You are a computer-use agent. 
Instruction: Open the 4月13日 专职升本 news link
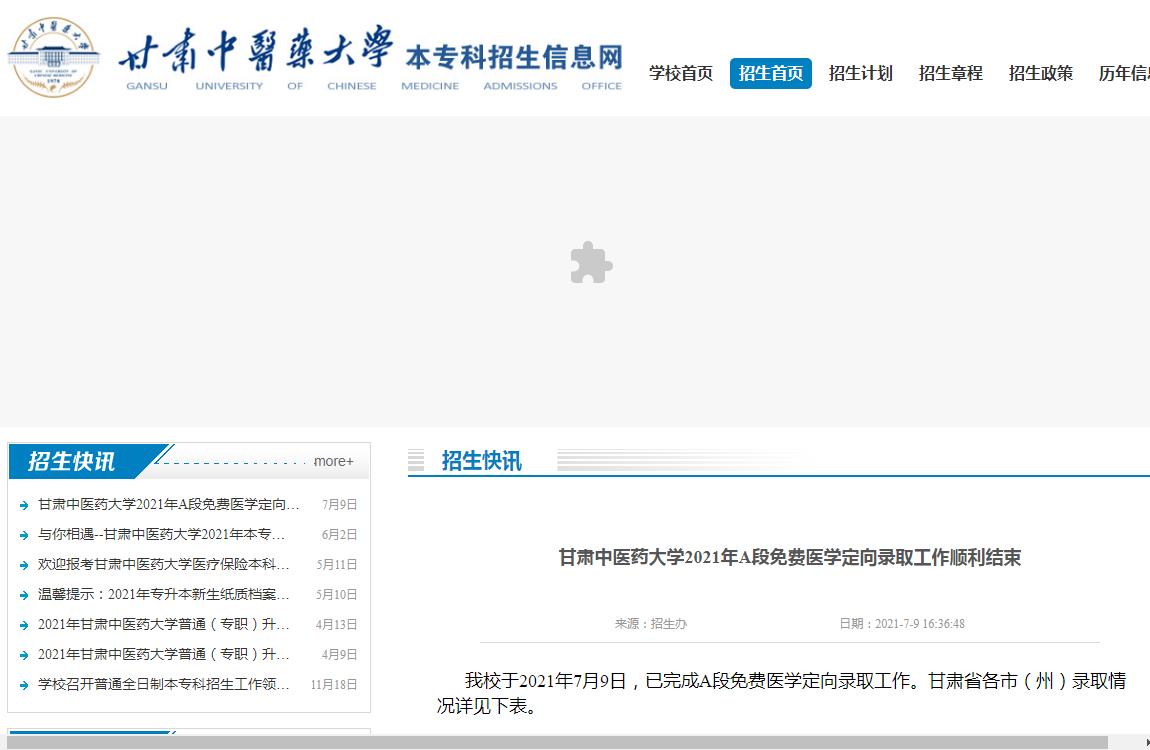pyautogui.click(x=164, y=625)
